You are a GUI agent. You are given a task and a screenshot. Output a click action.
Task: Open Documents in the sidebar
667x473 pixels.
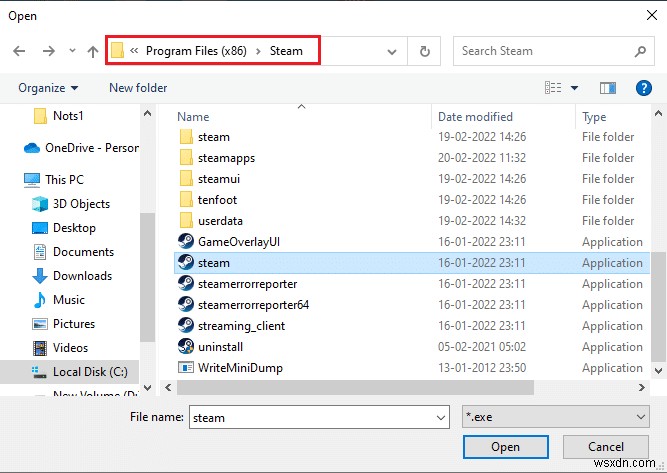coord(73,252)
